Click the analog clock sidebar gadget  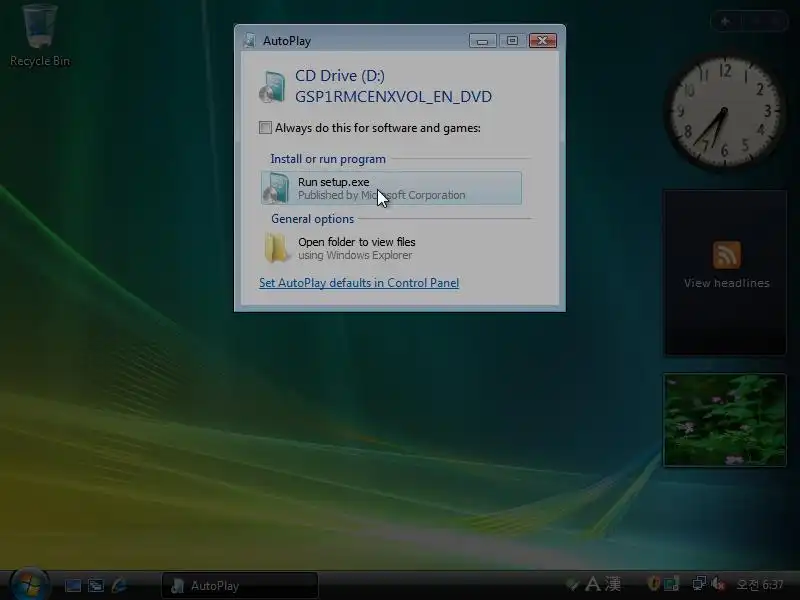pos(724,112)
